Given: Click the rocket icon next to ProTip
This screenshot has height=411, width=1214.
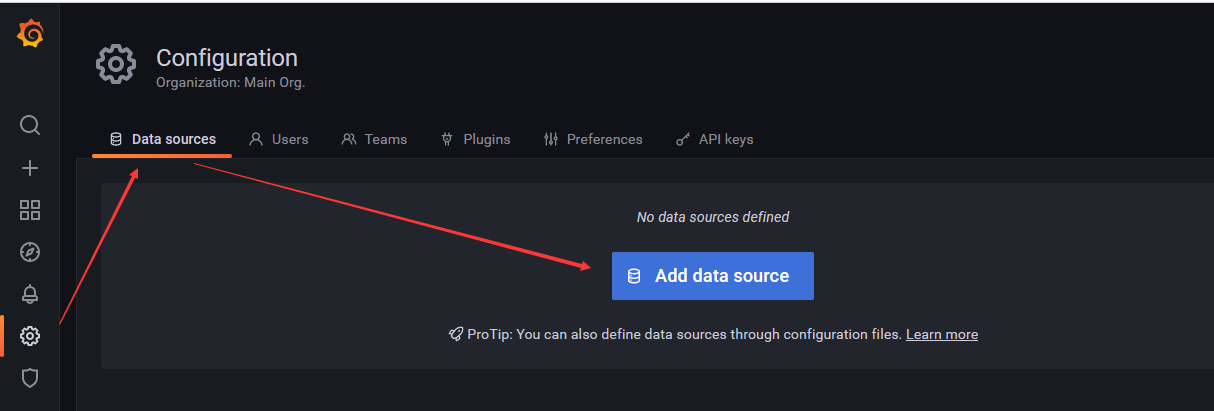Looking at the screenshot, I should tap(455, 334).
